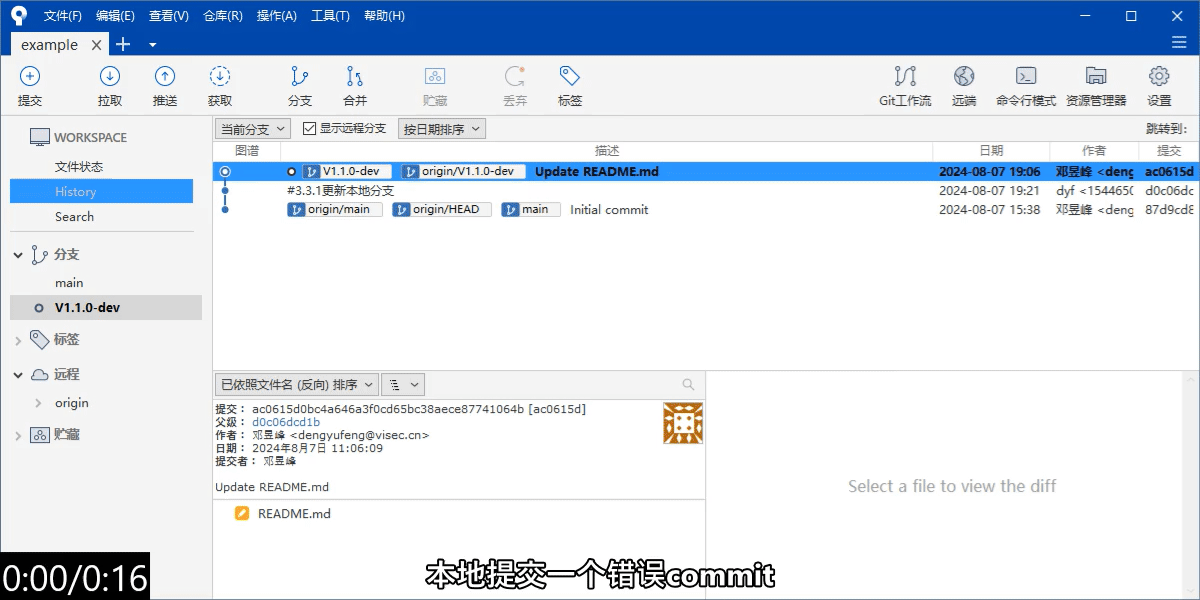Open 命令行模式 (terminal) from the toolbar
Screen dimensions: 1200x600
pyautogui.click(x=1026, y=85)
